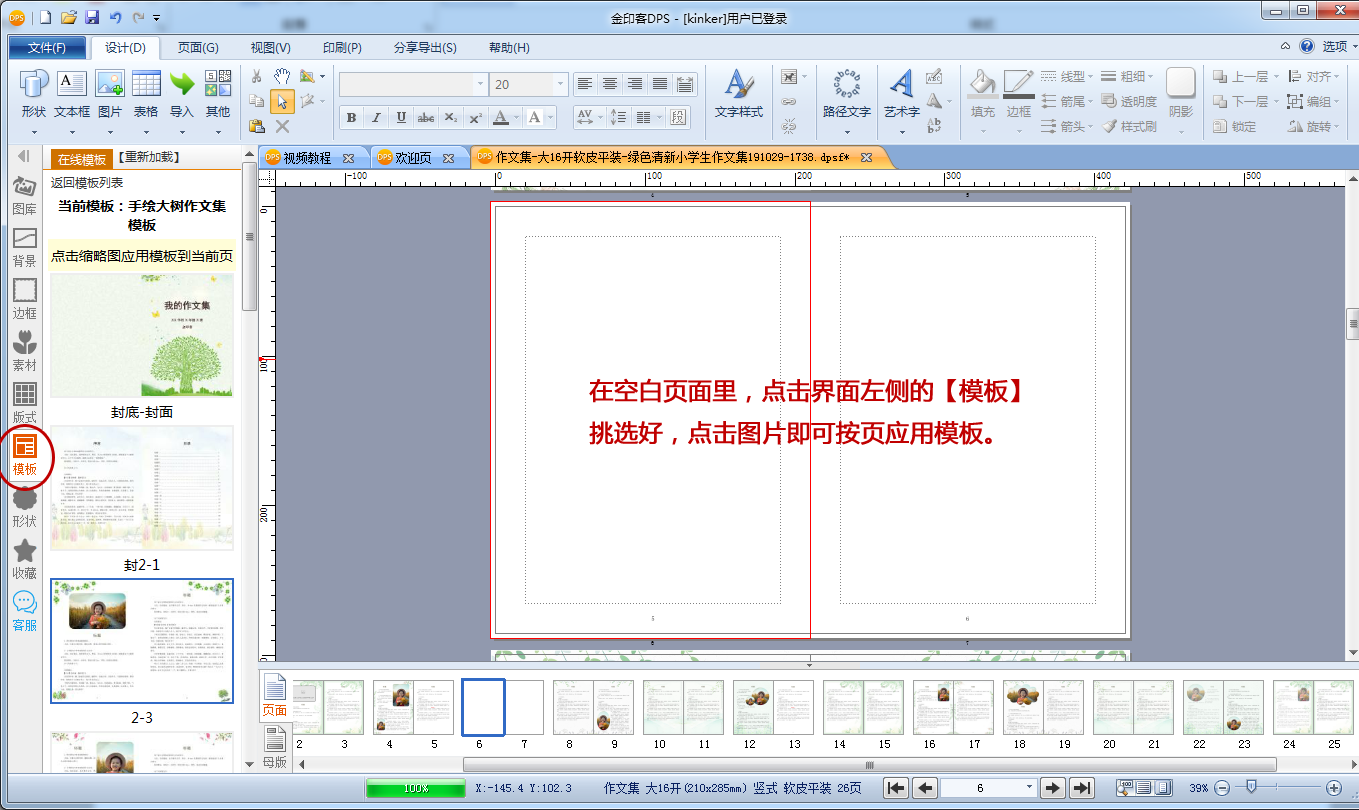Open the 版式 layout sidebar panel
The width and height of the screenshot is (1359, 810).
[x=24, y=403]
